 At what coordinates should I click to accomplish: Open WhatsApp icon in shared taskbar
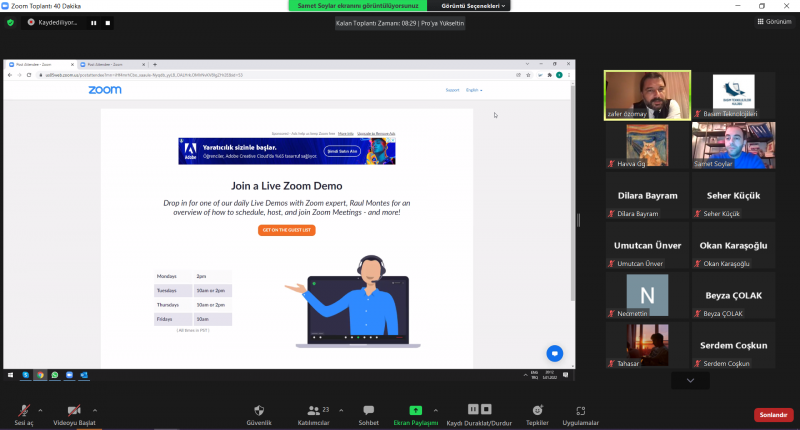tap(55, 375)
